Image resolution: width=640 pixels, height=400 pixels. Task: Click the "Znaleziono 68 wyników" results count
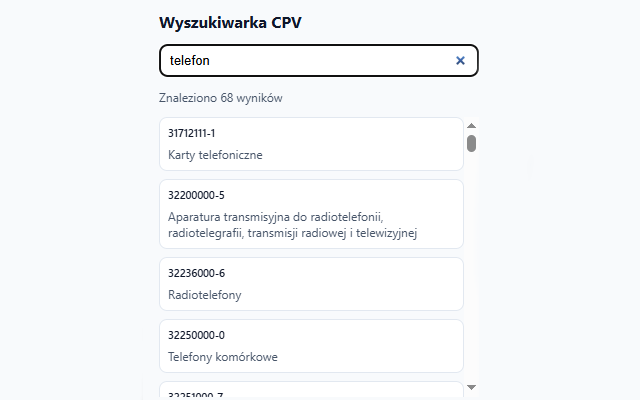(x=220, y=98)
